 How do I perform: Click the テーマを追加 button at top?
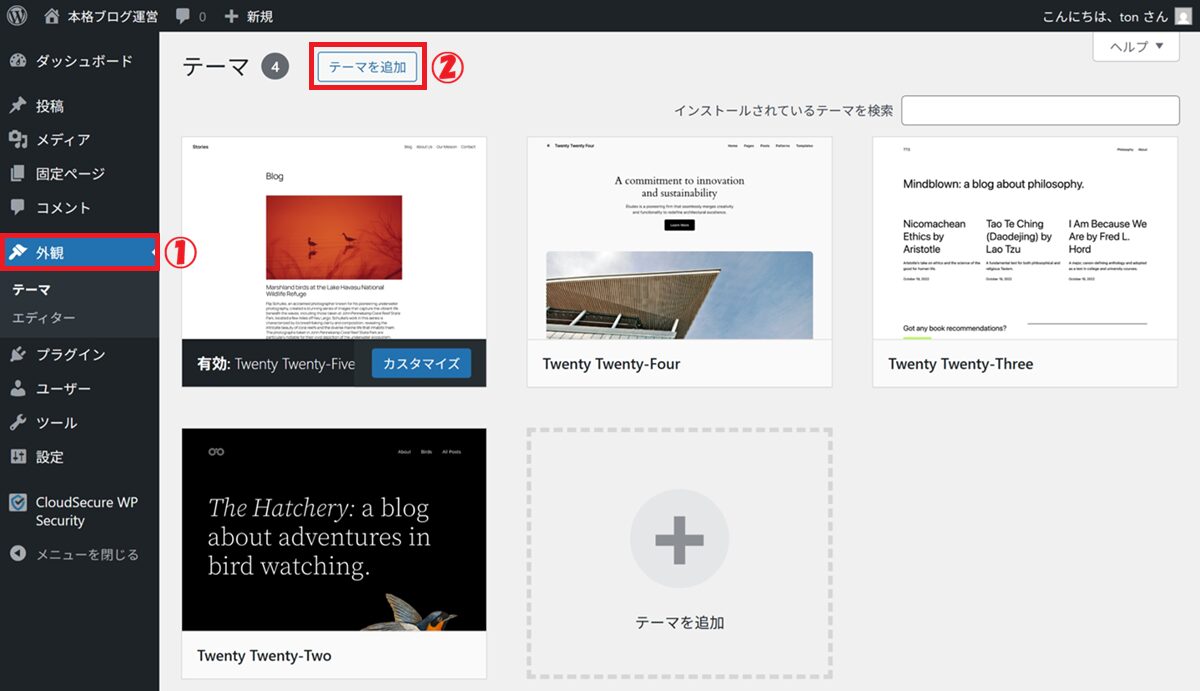tap(367, 67)
